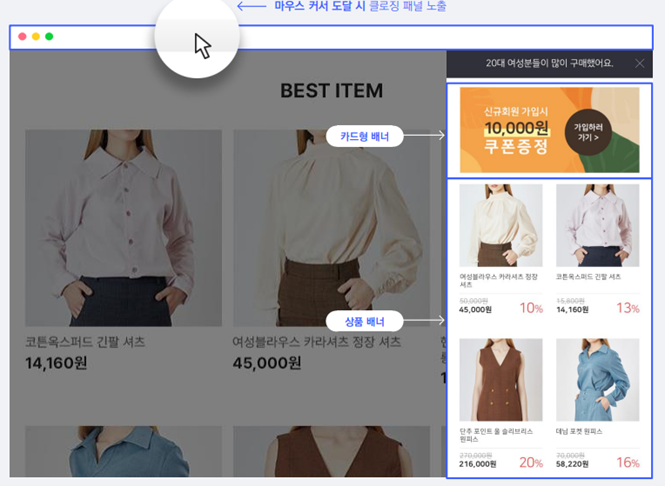Click the 20% discount label
The height and width of the screenshot is (486, 665).
pyautogui.click(x=531, y=462)
